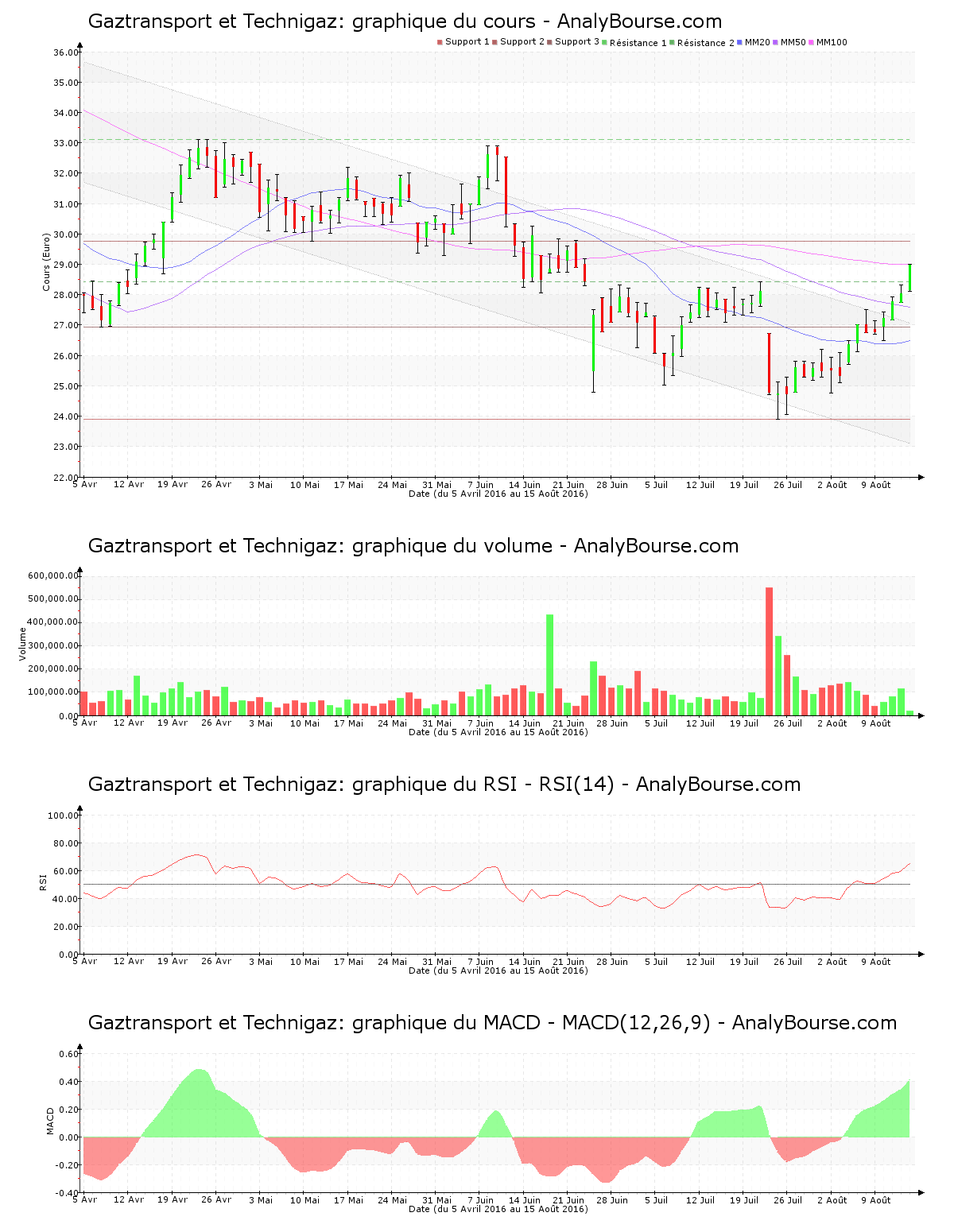Click the 'graphique du MACD - MACD(12,26,9)' title

click(x=492, y=1023)
